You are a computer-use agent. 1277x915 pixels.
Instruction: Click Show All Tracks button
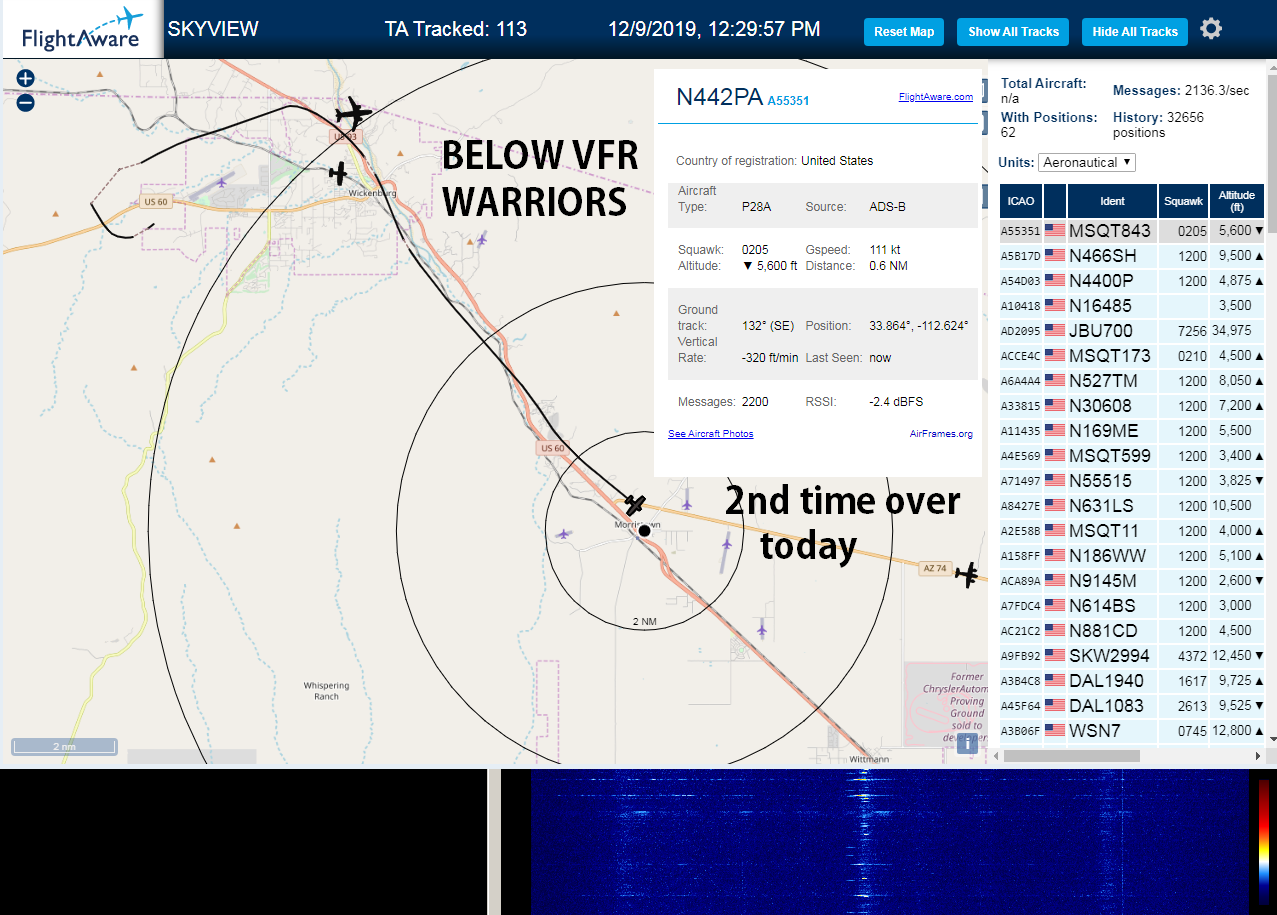(1013, 32)
